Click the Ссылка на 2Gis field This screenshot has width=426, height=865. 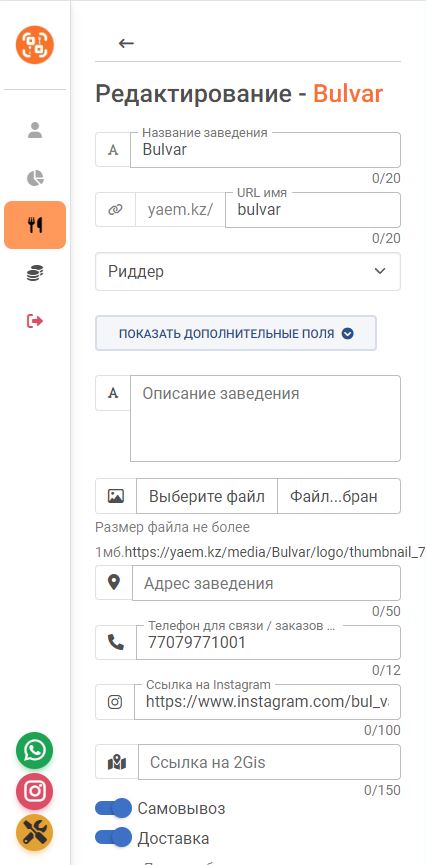click(269, 762)
